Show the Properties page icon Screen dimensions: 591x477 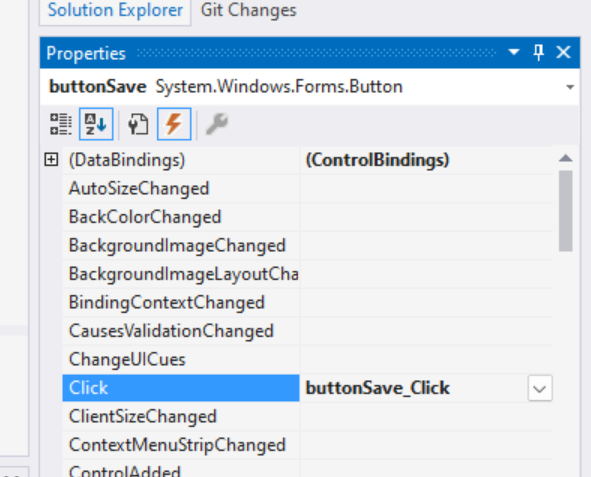[x=138, y=124]
